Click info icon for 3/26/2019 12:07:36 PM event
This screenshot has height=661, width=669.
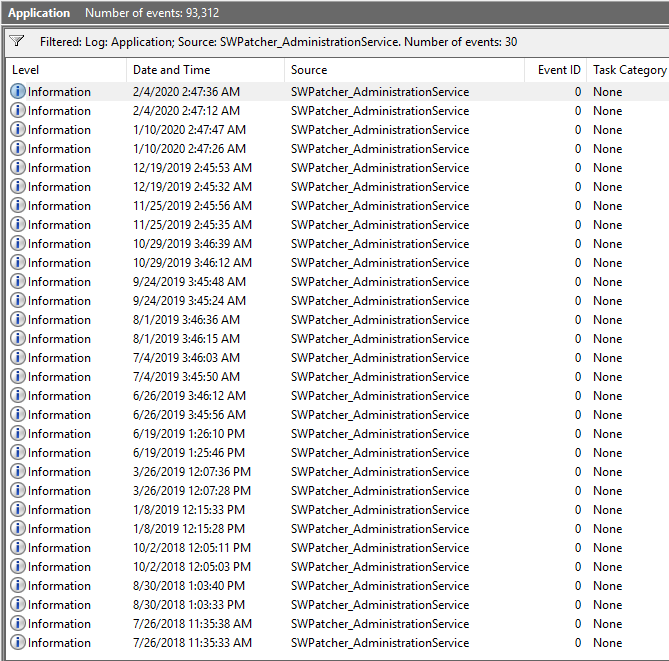point(17,471)
